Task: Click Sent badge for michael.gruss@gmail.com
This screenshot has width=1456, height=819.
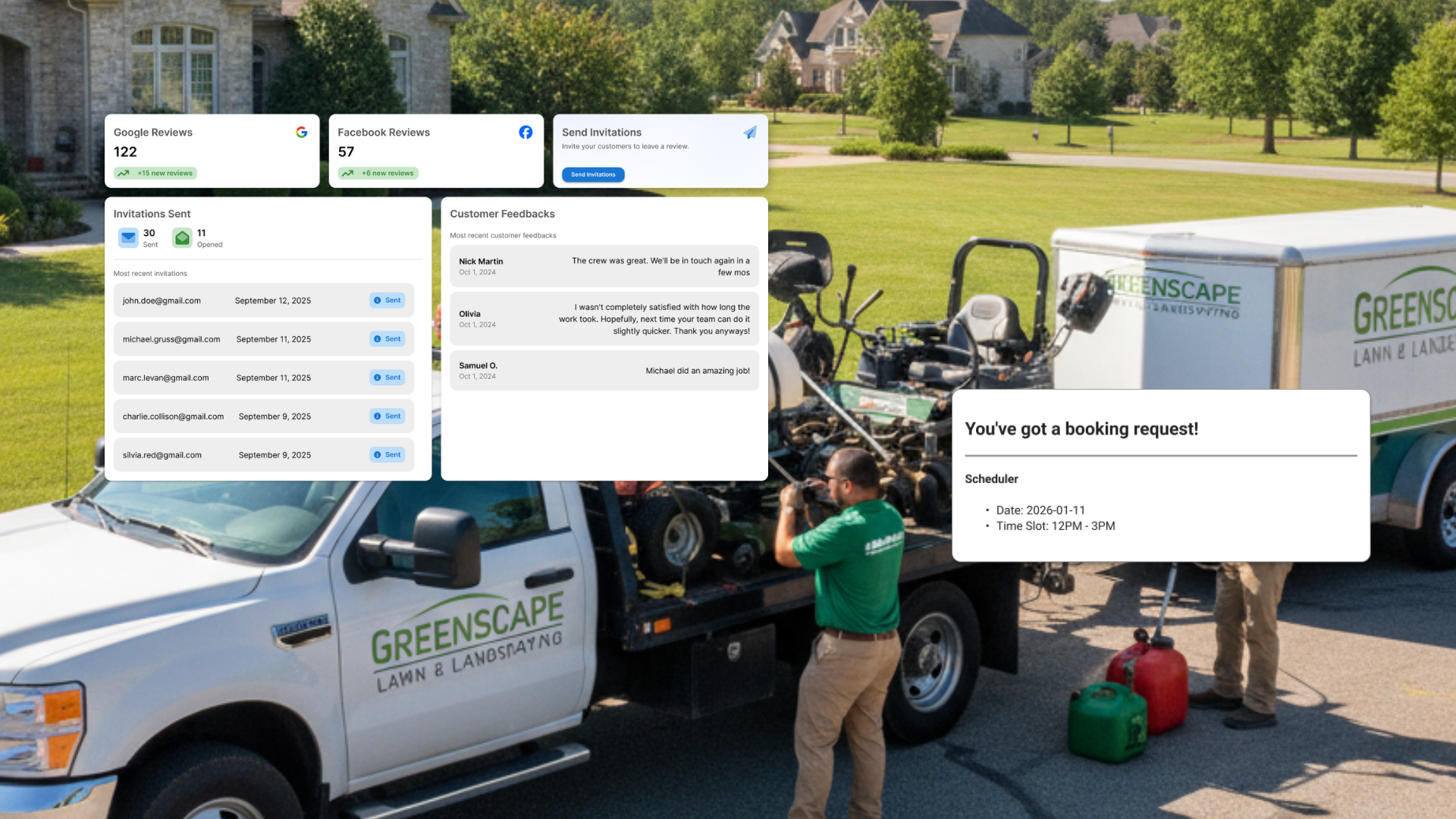Action: [387, 339]
